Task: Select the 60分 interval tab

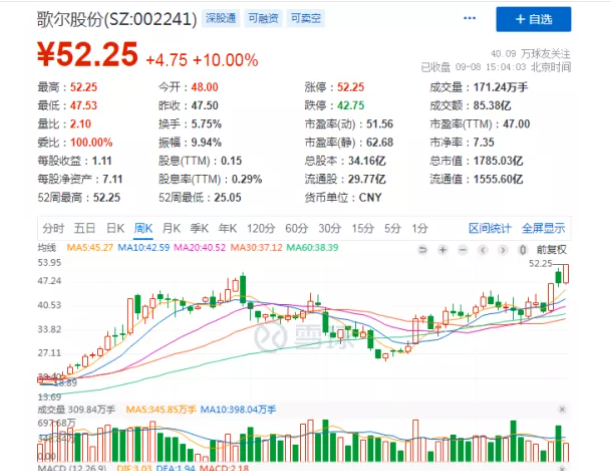Action: (297, 228)
